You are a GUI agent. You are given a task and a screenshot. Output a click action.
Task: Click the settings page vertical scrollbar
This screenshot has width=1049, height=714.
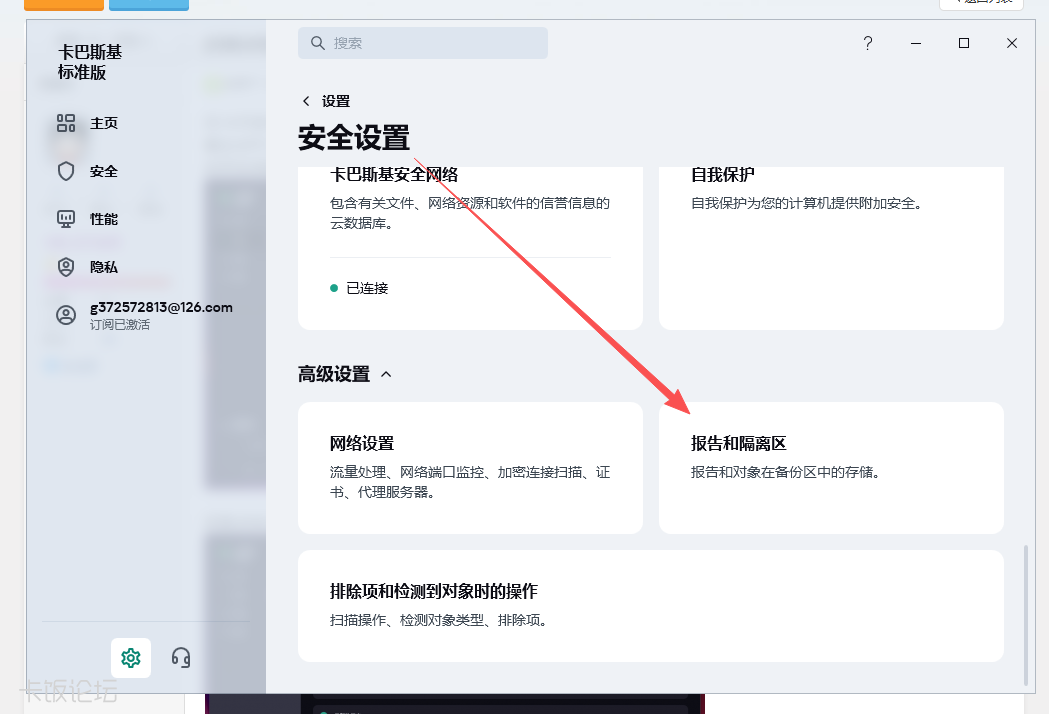click(1025, 616)
